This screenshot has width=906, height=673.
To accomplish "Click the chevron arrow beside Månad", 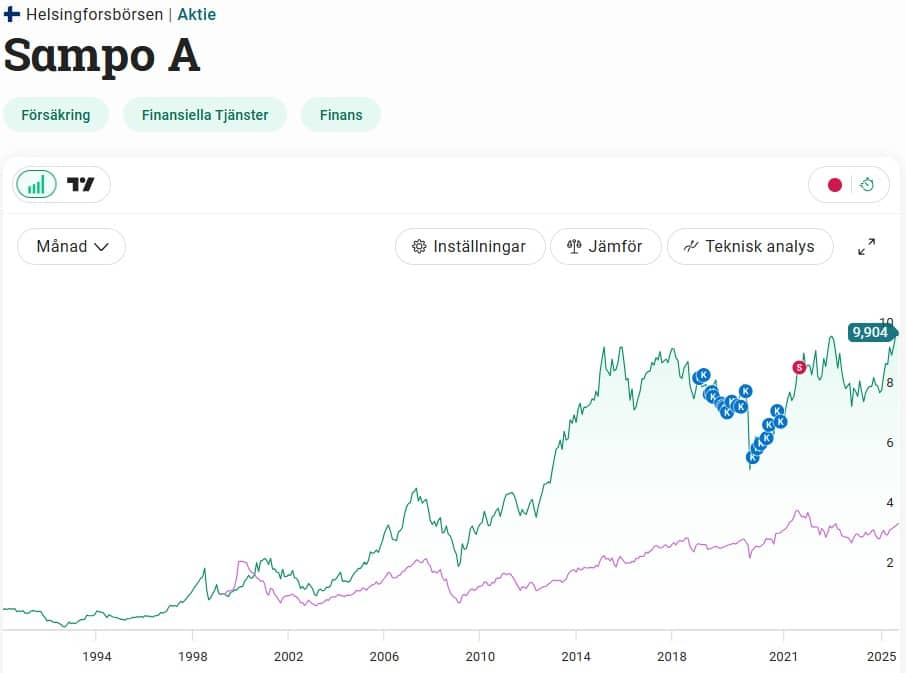I will (x=101, y=246).
